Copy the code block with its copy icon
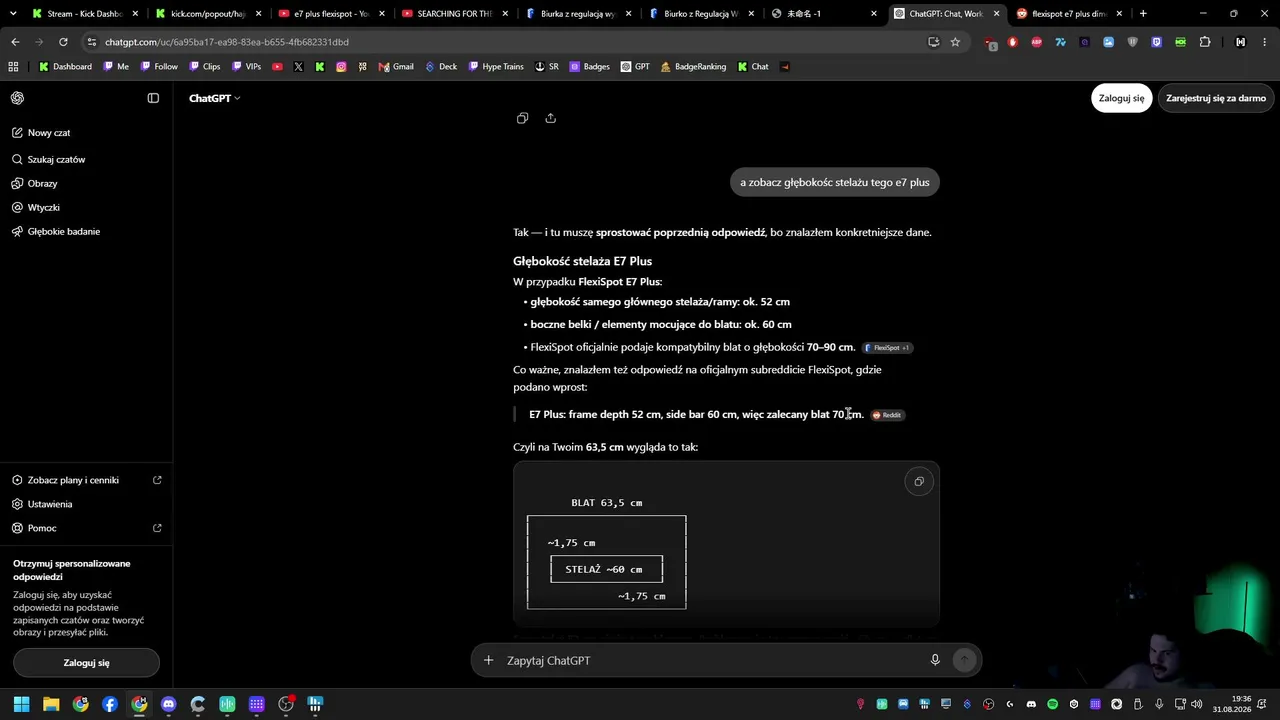 tap(919, 482)
